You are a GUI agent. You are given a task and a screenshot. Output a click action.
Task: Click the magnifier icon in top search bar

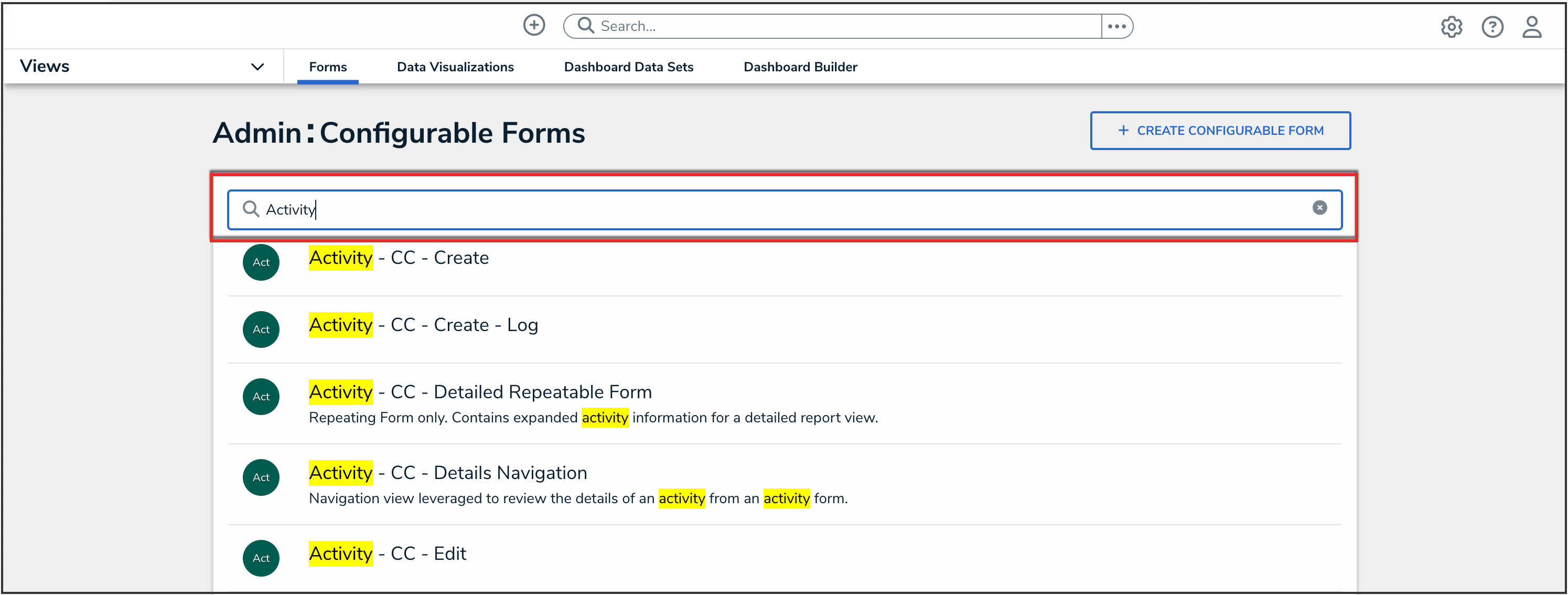tap(586, 26)
